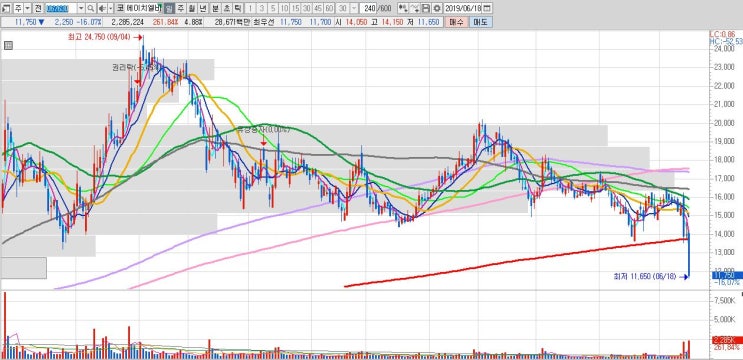
Task: Click the grid icon in chart corner
Action: coord(8,45)
